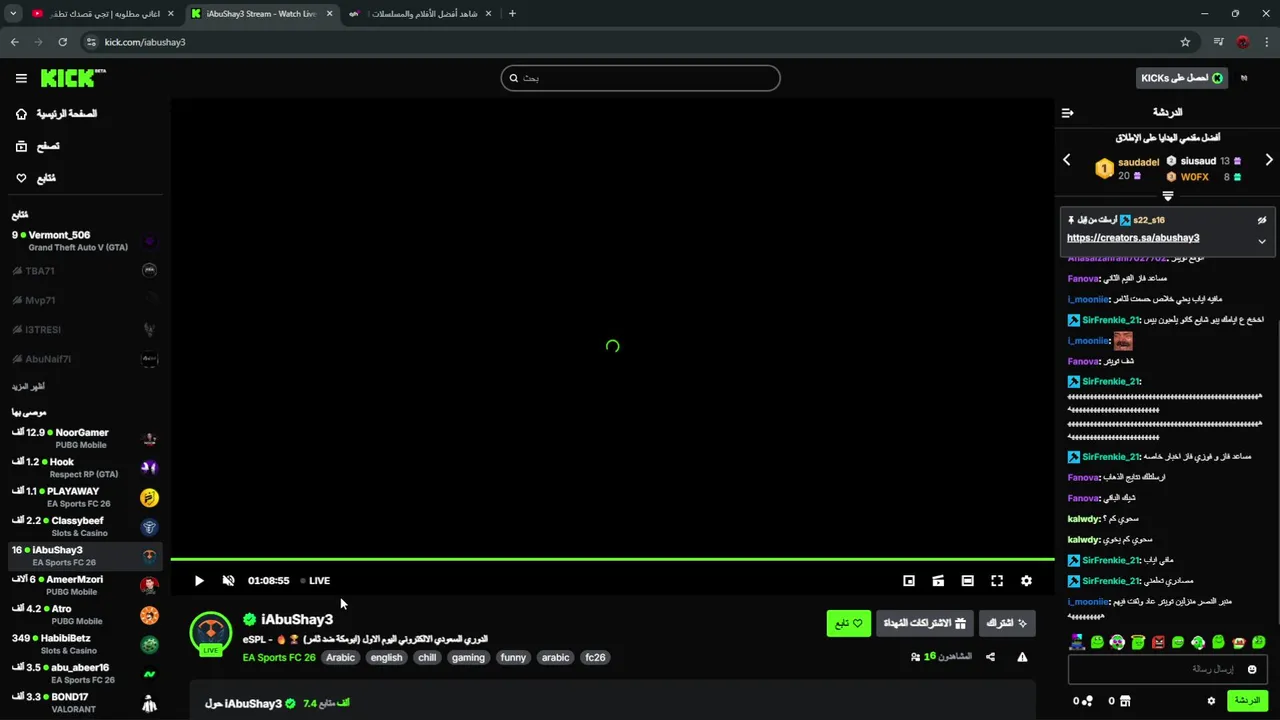Click the Get KICKs button
Viewport: 1280px width, 720px height.
click(x=1182, y=78)
